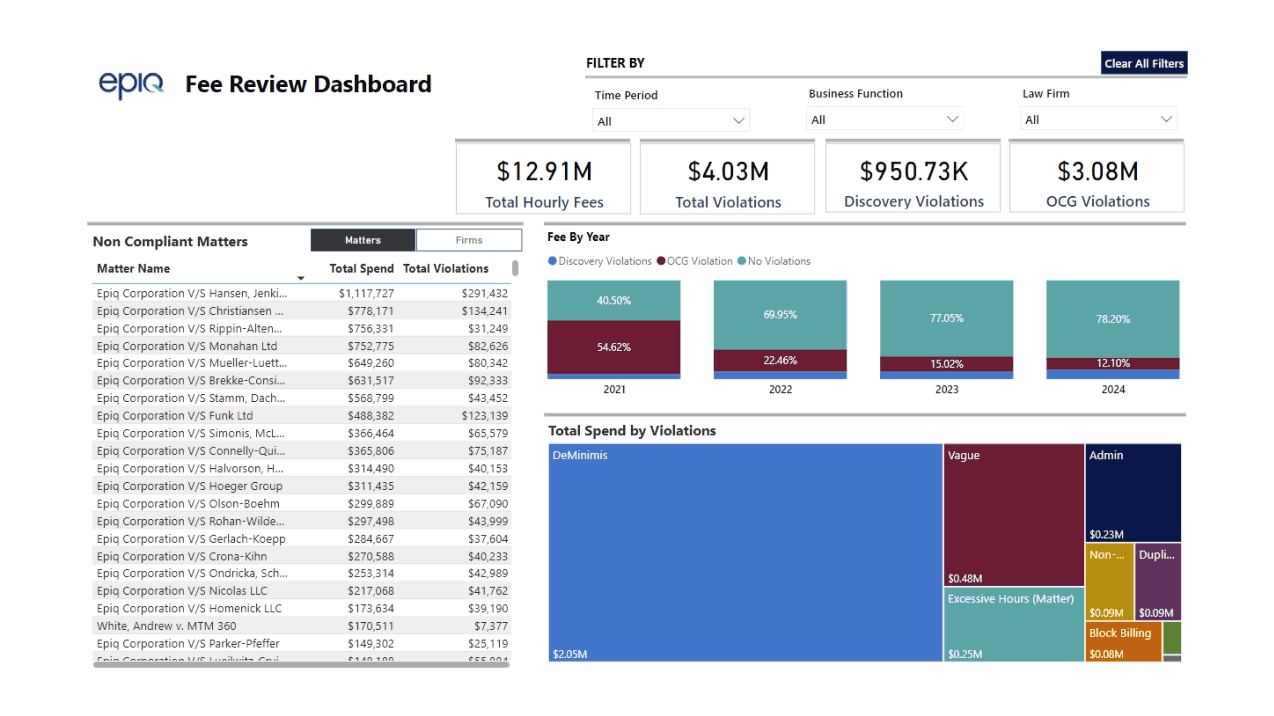Screen dimensions: 1274x716
Task: Select the Total Hourly Fees card
Action: [544, 177]
